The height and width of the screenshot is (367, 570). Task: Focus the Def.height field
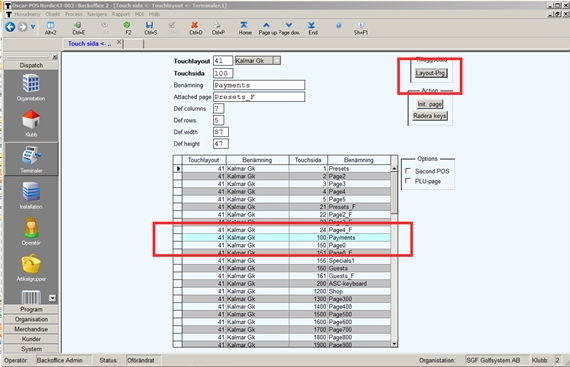pos(221,144)
